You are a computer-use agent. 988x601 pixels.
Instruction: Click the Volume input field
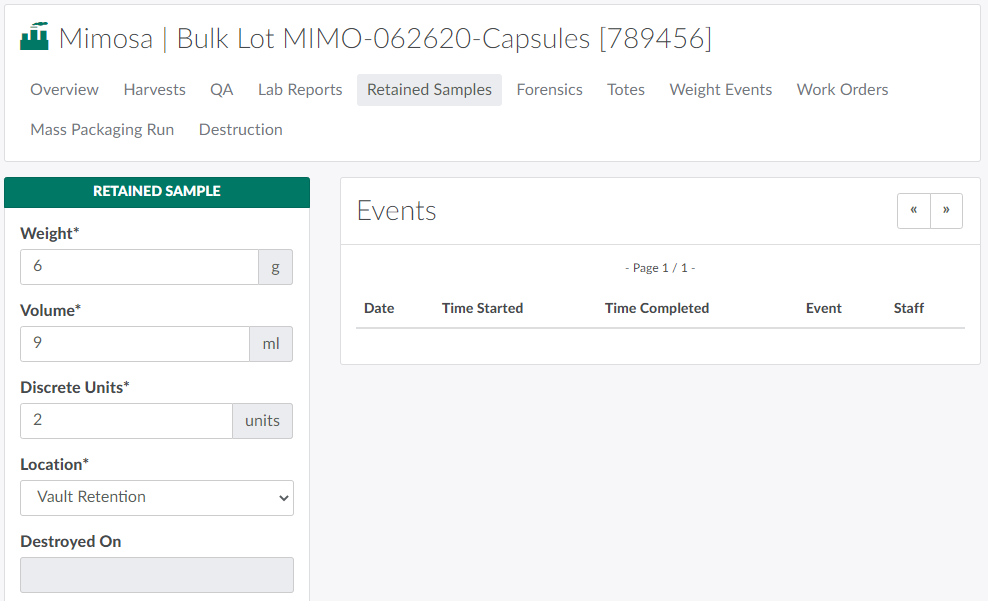(134, 344)
